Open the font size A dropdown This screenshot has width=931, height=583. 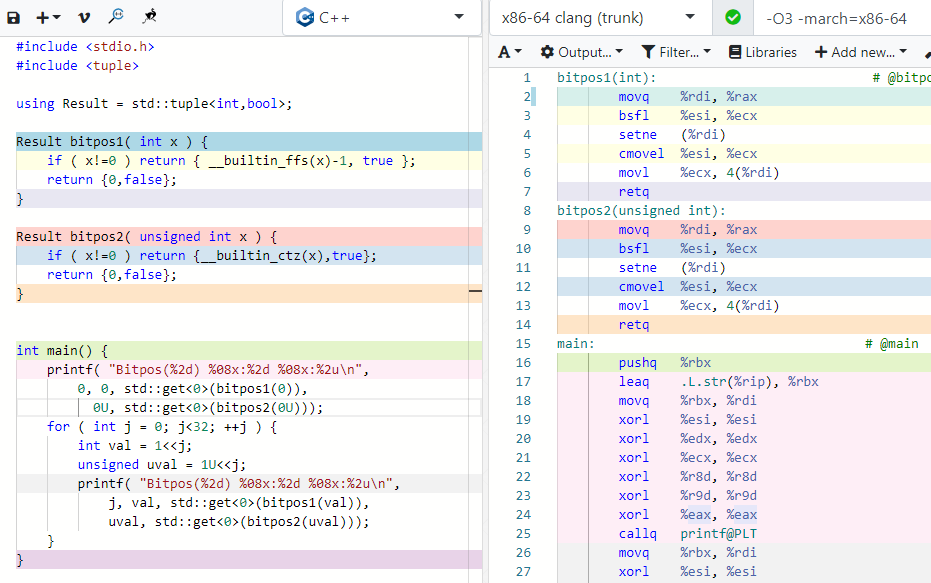tap(509, 52)
